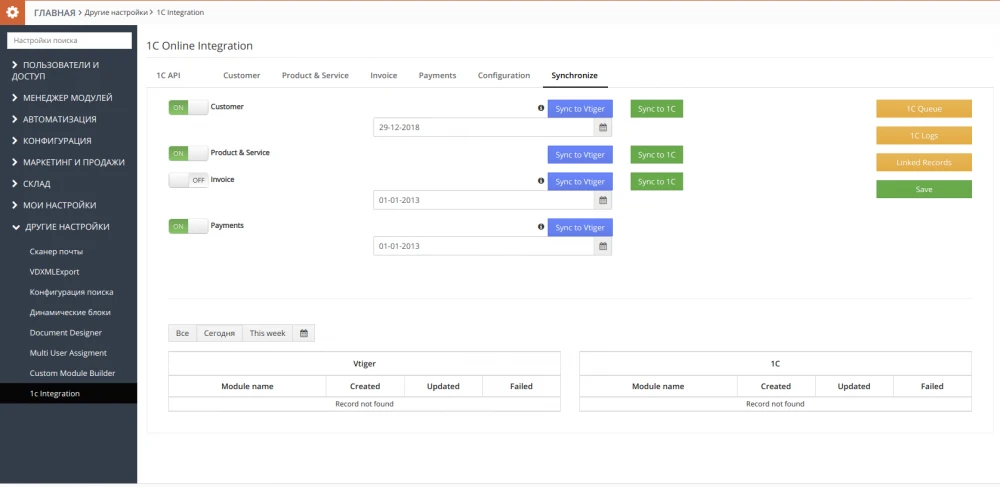Click Sync to Vtiger for Invoice
1000x487 pixels.
click(580, 182)
